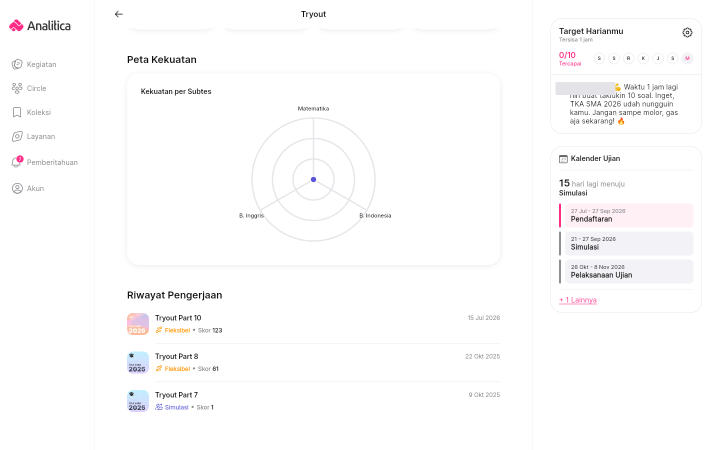This screenshot has height=450, width=720.
Task: Open Target Harianmu settings gear
Action: [687, 33]
